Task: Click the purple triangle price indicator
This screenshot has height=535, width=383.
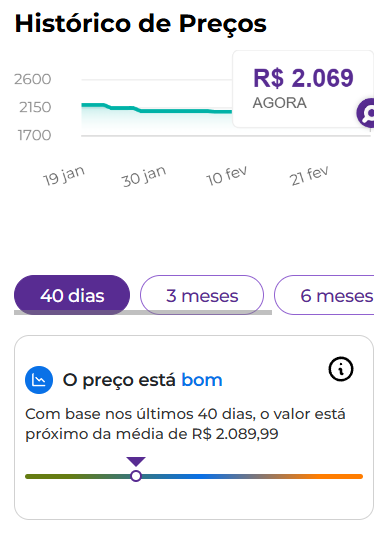Action: pyautogui.click(x=136, y=461)
